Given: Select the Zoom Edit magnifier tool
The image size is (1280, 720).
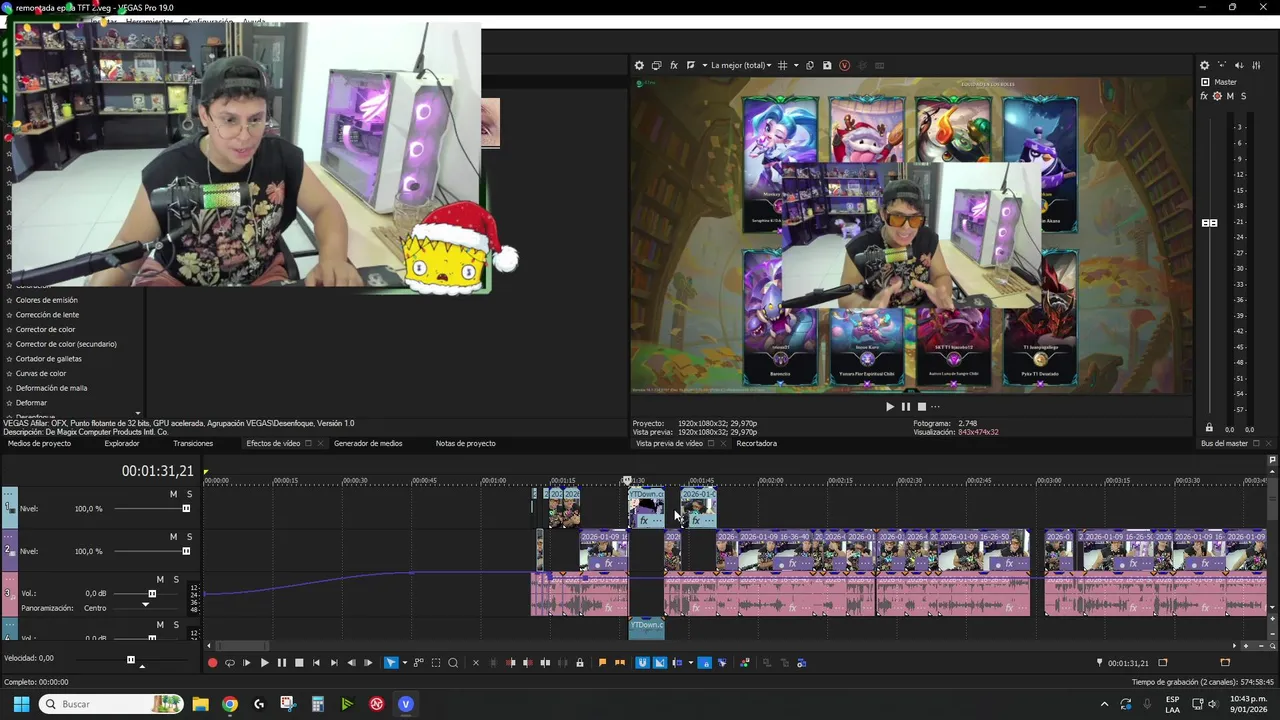Looking at the screenshot, I should [453, 662].
